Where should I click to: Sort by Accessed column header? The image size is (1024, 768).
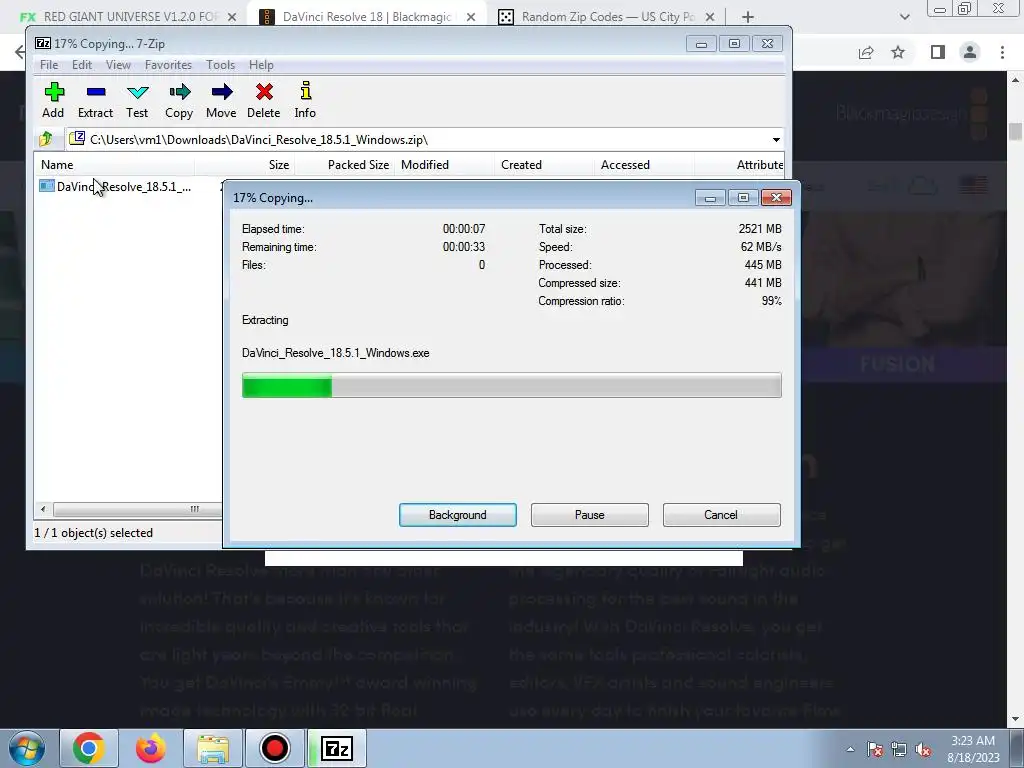pos(644,165)
